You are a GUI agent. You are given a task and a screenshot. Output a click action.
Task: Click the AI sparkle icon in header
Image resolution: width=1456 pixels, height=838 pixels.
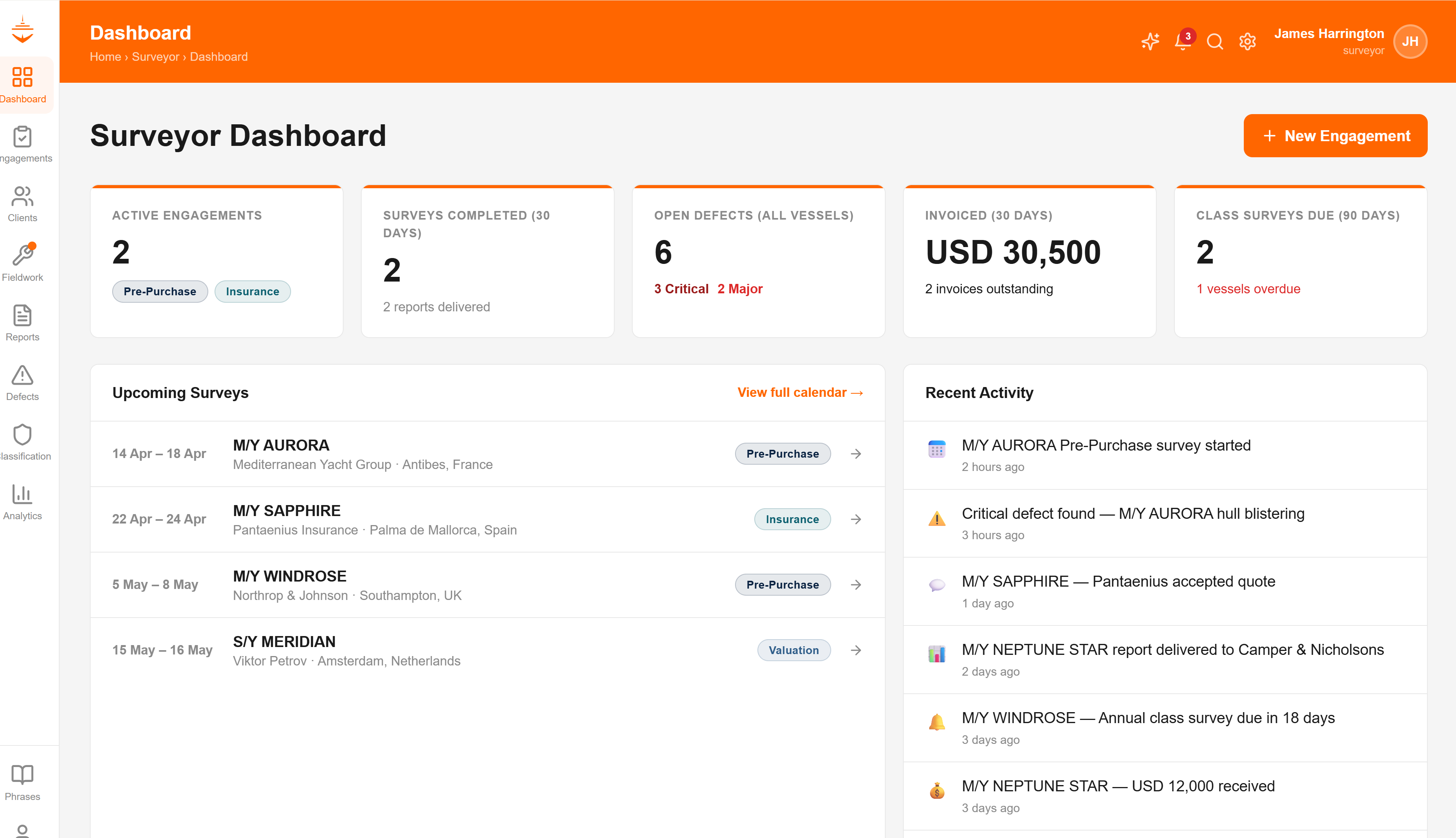point(1150,42)
